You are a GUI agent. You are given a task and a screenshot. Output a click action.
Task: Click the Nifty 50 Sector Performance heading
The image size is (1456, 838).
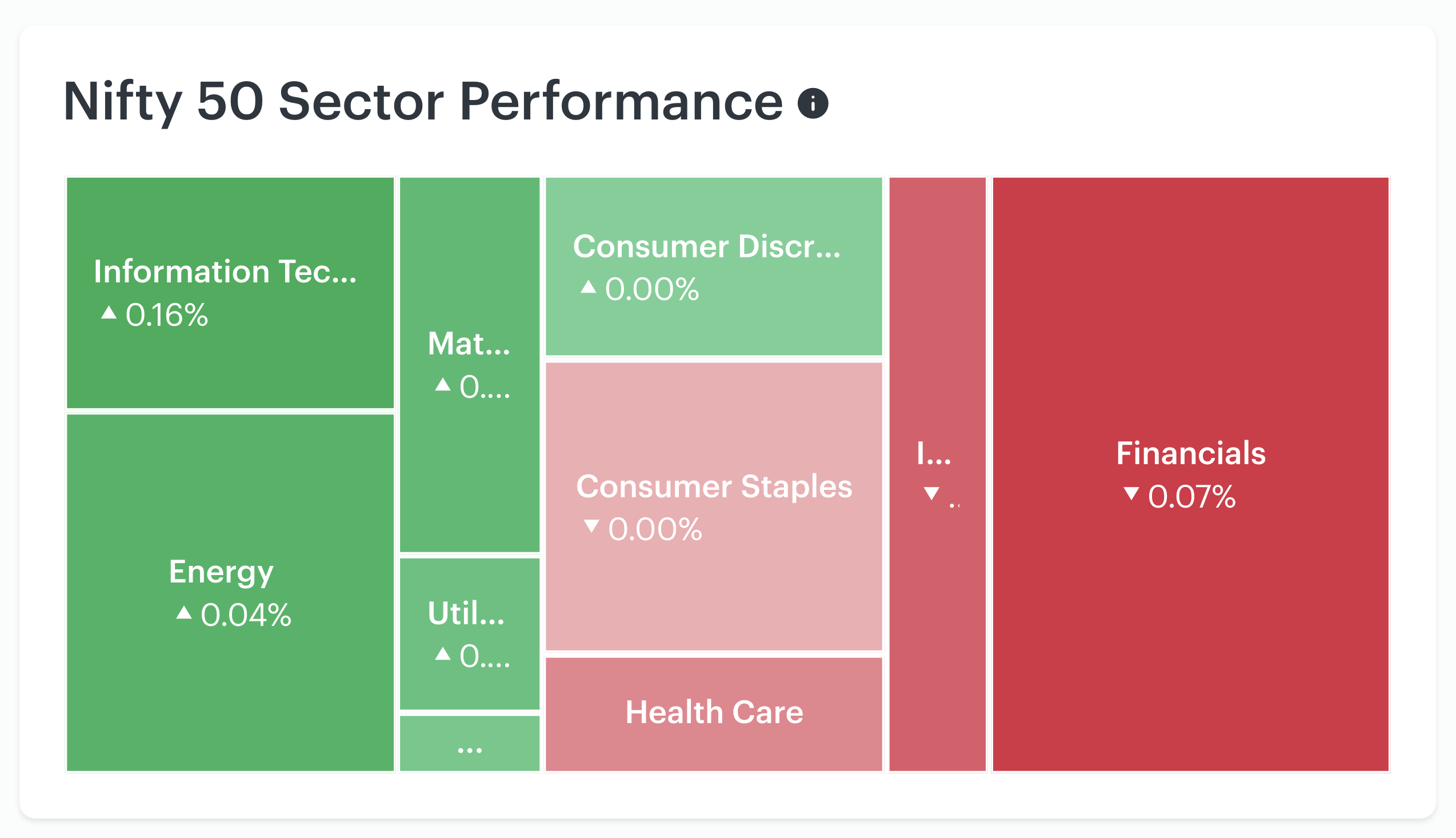(x=423, y=102)
